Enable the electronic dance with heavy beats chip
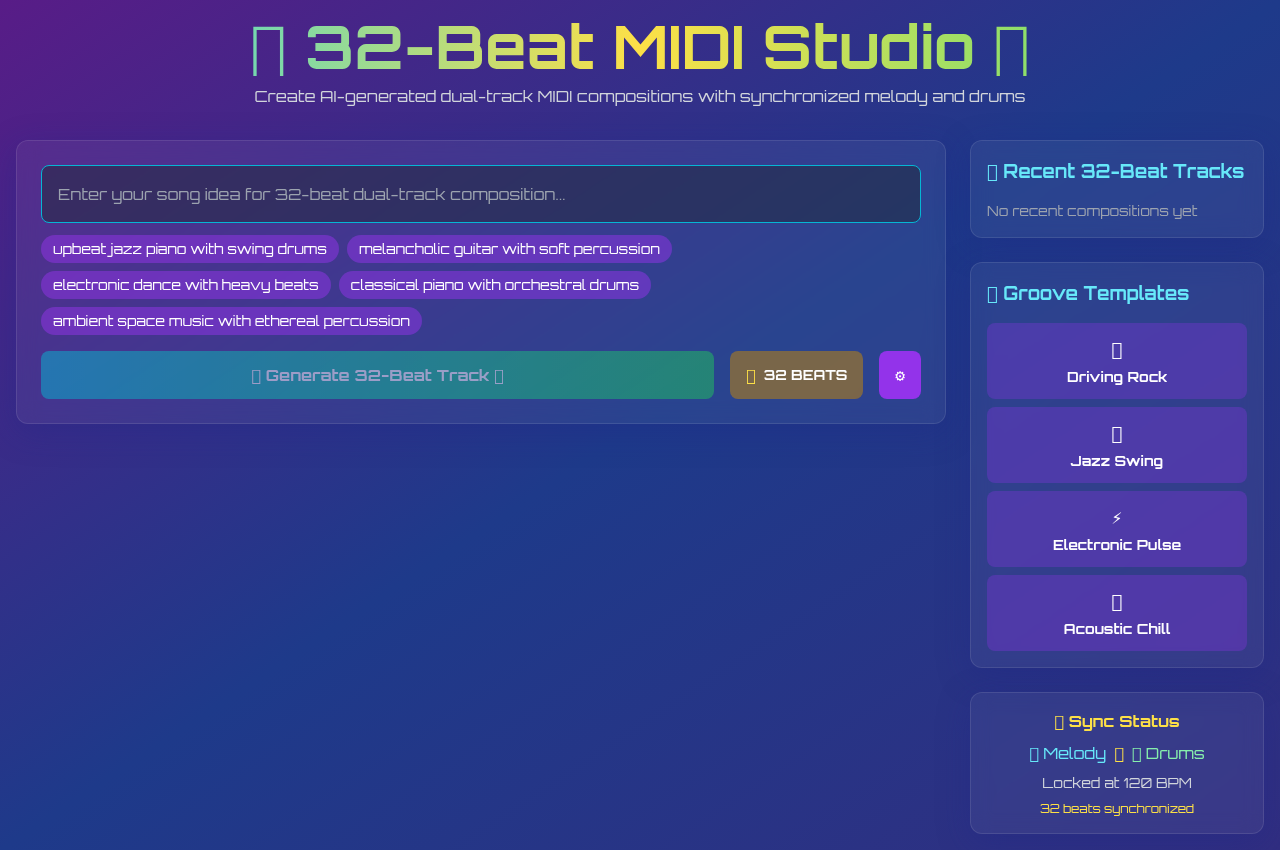 coord(186,284)
